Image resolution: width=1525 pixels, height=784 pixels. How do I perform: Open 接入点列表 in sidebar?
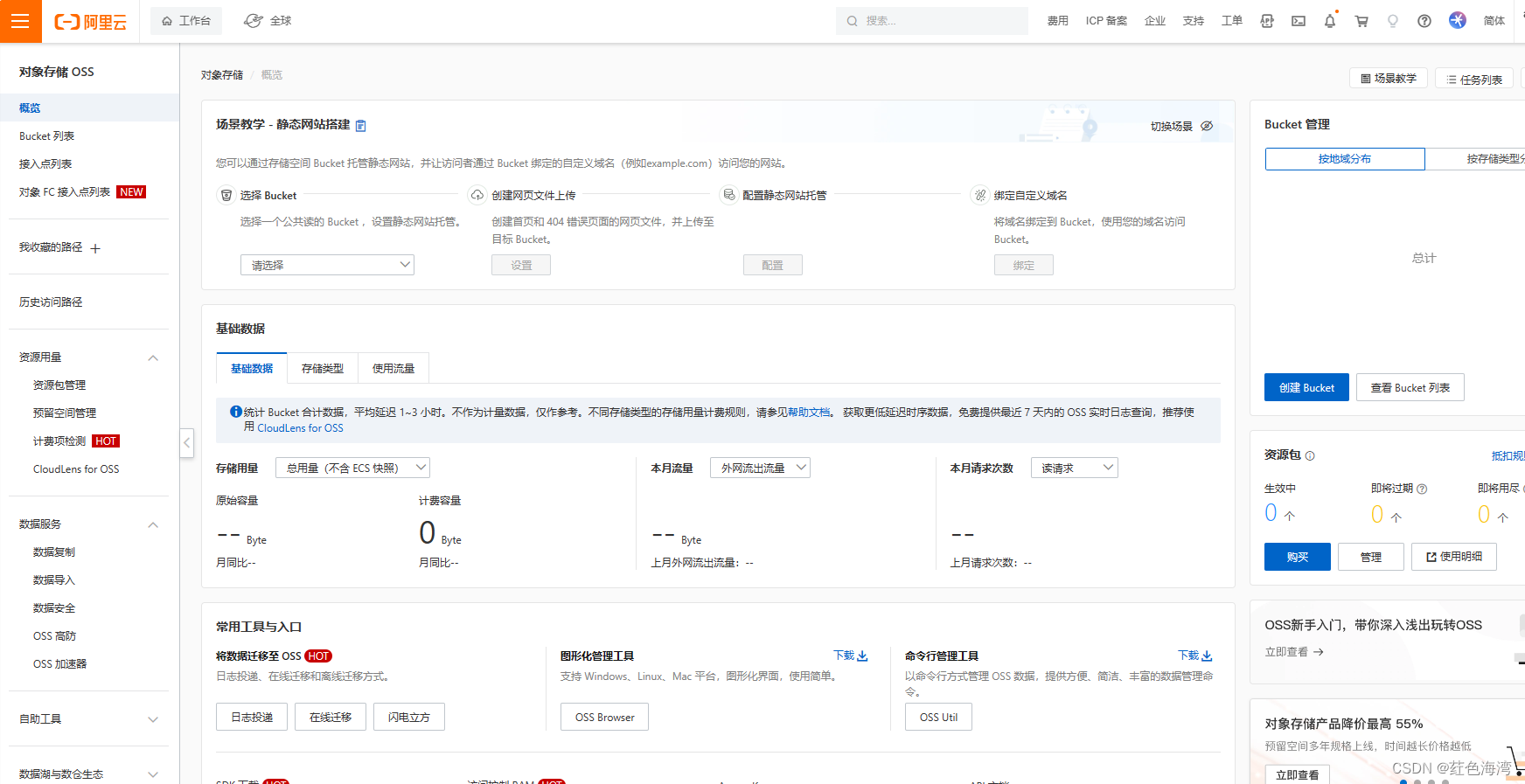tap(45, 164)
